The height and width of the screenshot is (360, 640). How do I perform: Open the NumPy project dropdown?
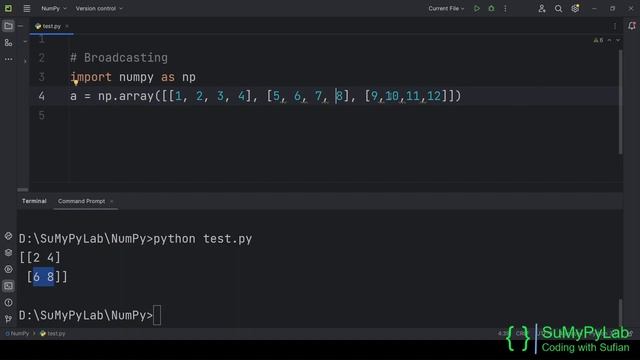(x=53, y=8)
